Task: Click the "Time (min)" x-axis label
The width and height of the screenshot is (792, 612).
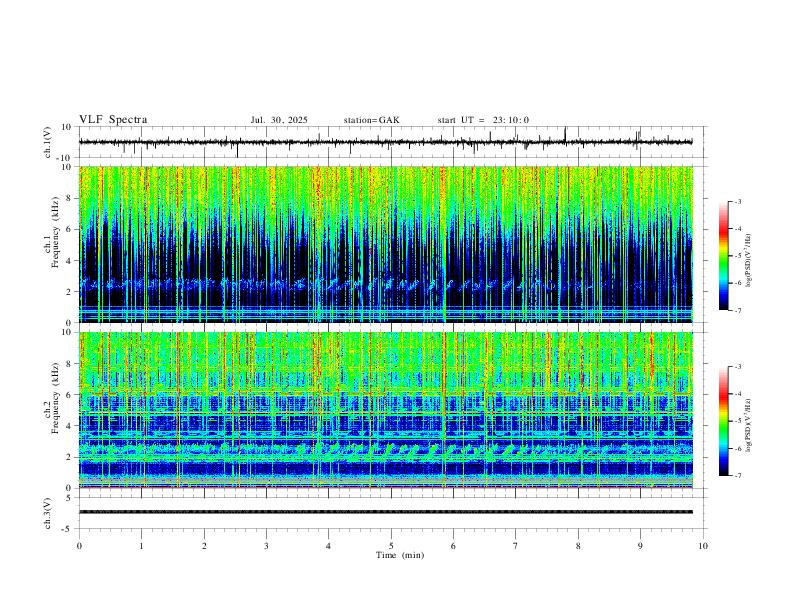Action: (x=400, y=555)
